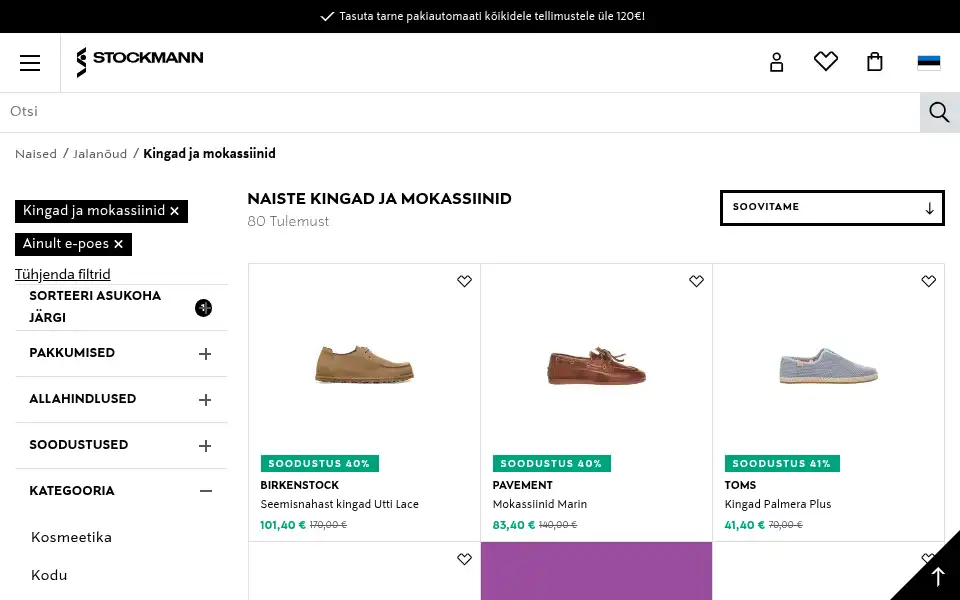Select Kosmeetika category
This screenshot has width=960, height=600.
coord(71,538)
